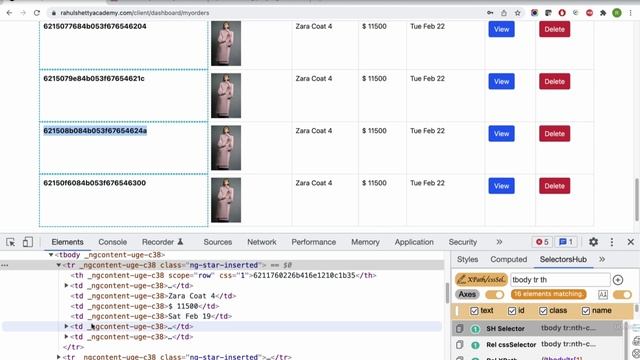Expand the first td node under th
The height and width of the screenshot is (360, 640).
(67, 285)
